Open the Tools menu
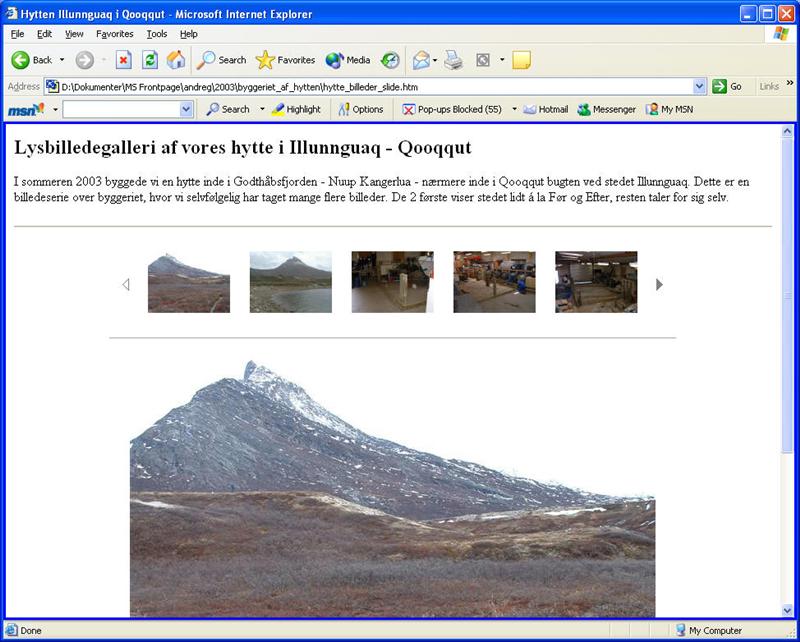Viewport: 800px width, 642px height. click(x=157, y=34)
